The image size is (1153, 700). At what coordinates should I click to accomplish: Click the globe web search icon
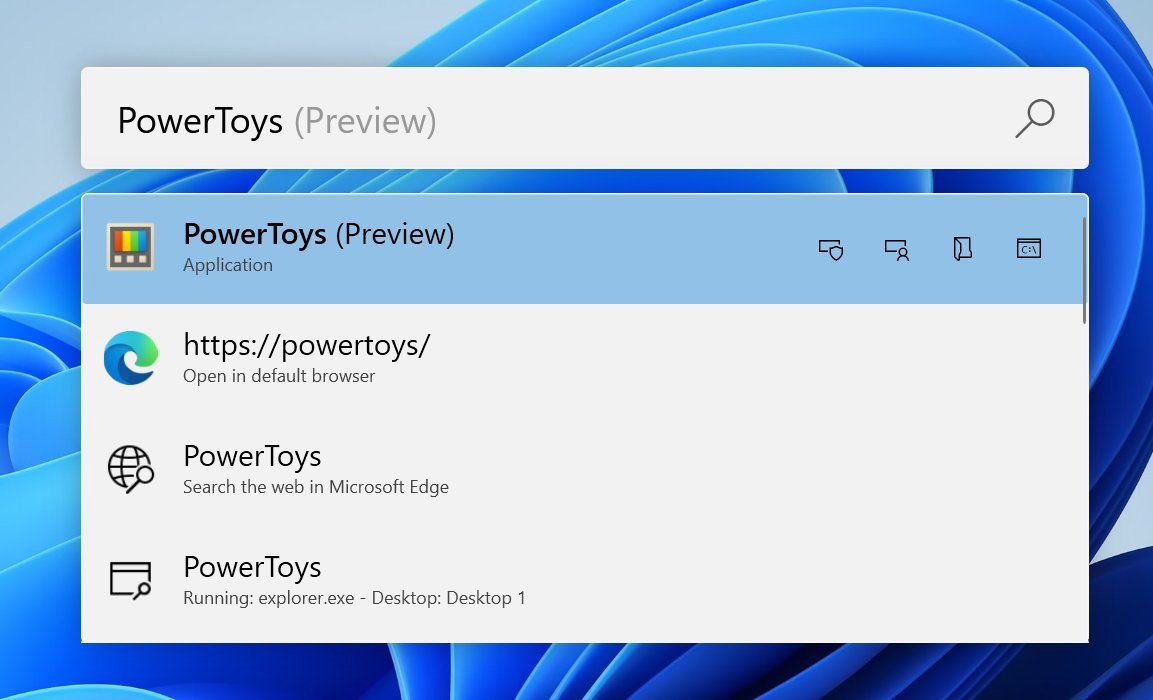(131, 469)
